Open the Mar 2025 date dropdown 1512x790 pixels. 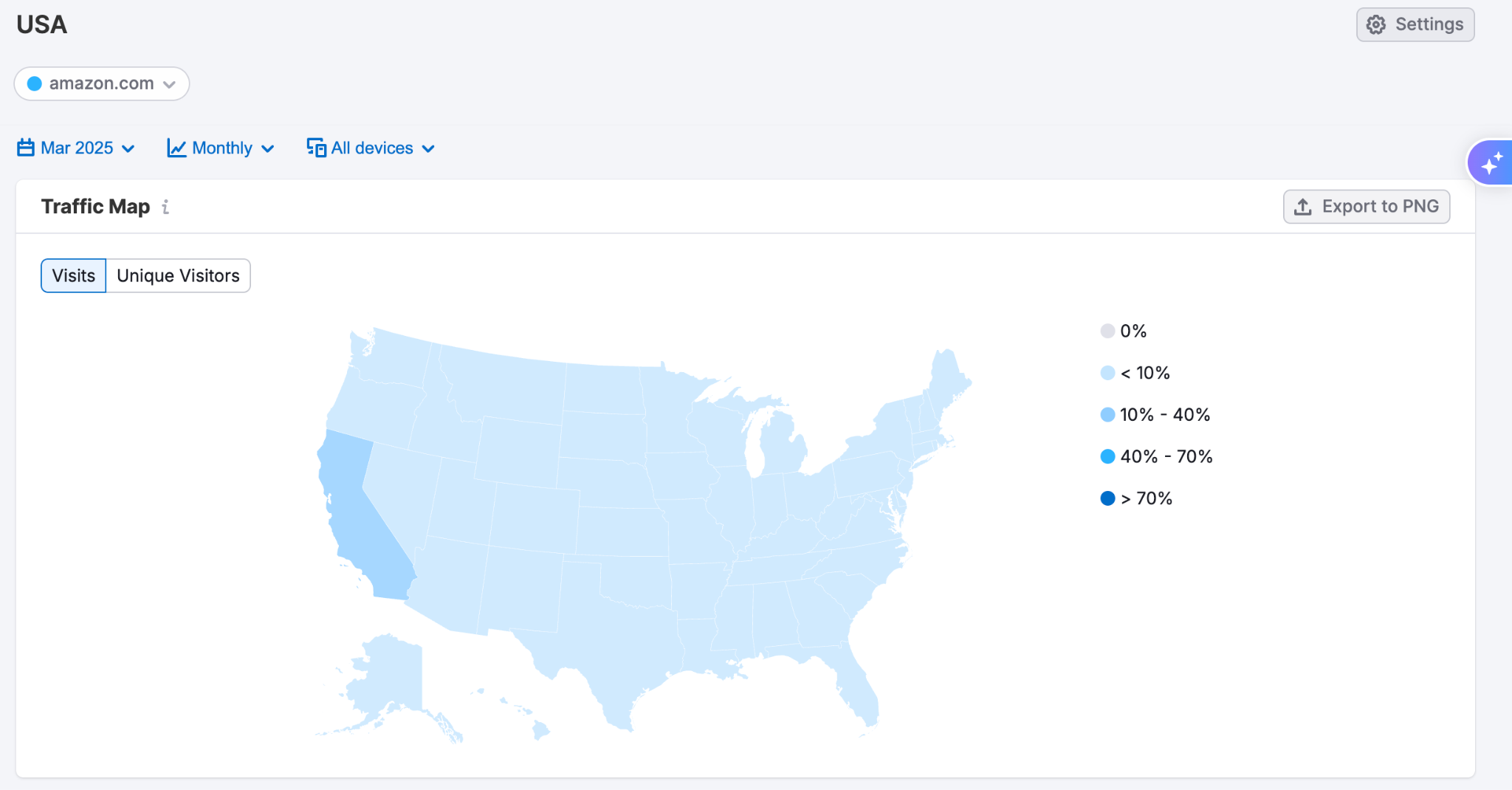76,148
